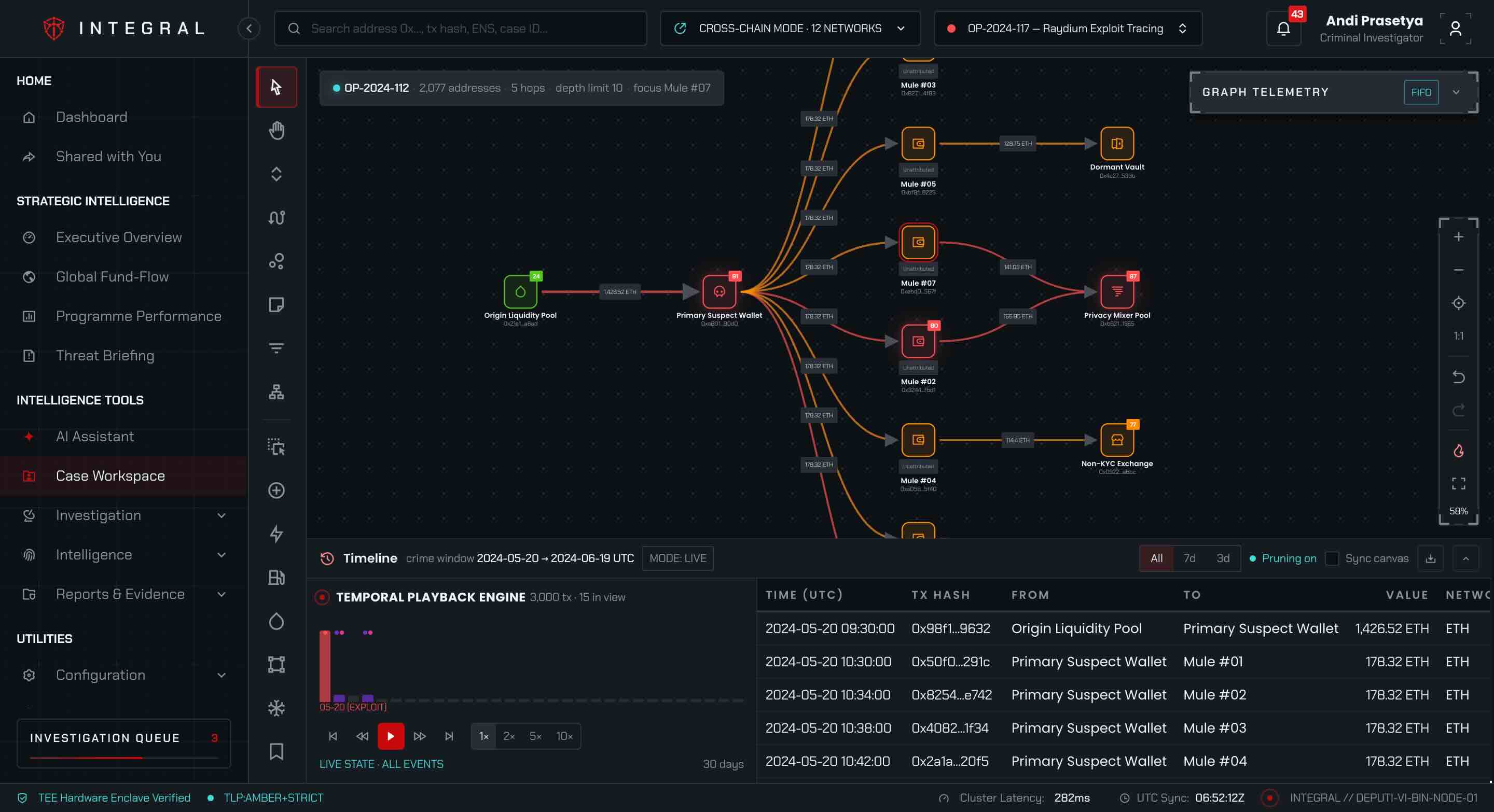This screenshot has height=812, width=1494.
Task: Undo the last graph action
Action: pyautogui.click(x=1458, y=377)
